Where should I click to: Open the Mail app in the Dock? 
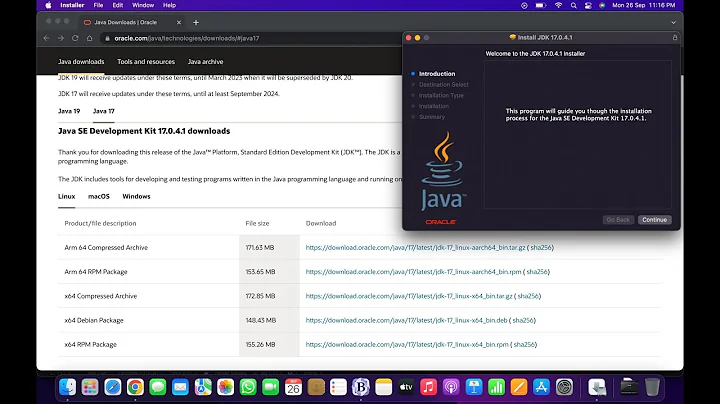(180, 387)
